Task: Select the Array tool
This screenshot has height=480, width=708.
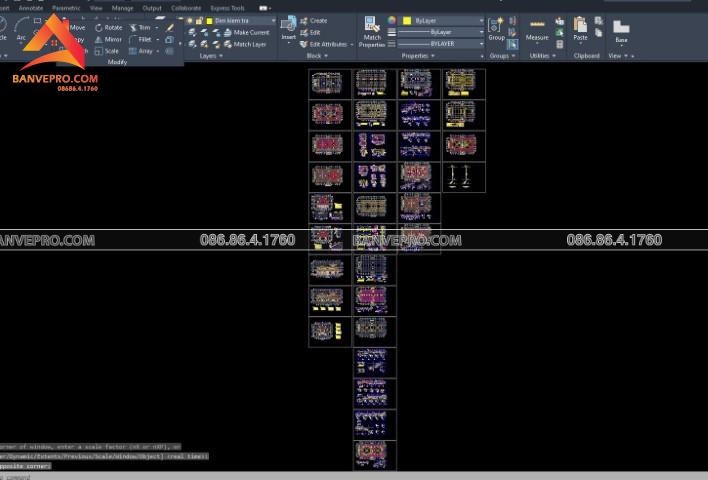Action: coord(141,51)
